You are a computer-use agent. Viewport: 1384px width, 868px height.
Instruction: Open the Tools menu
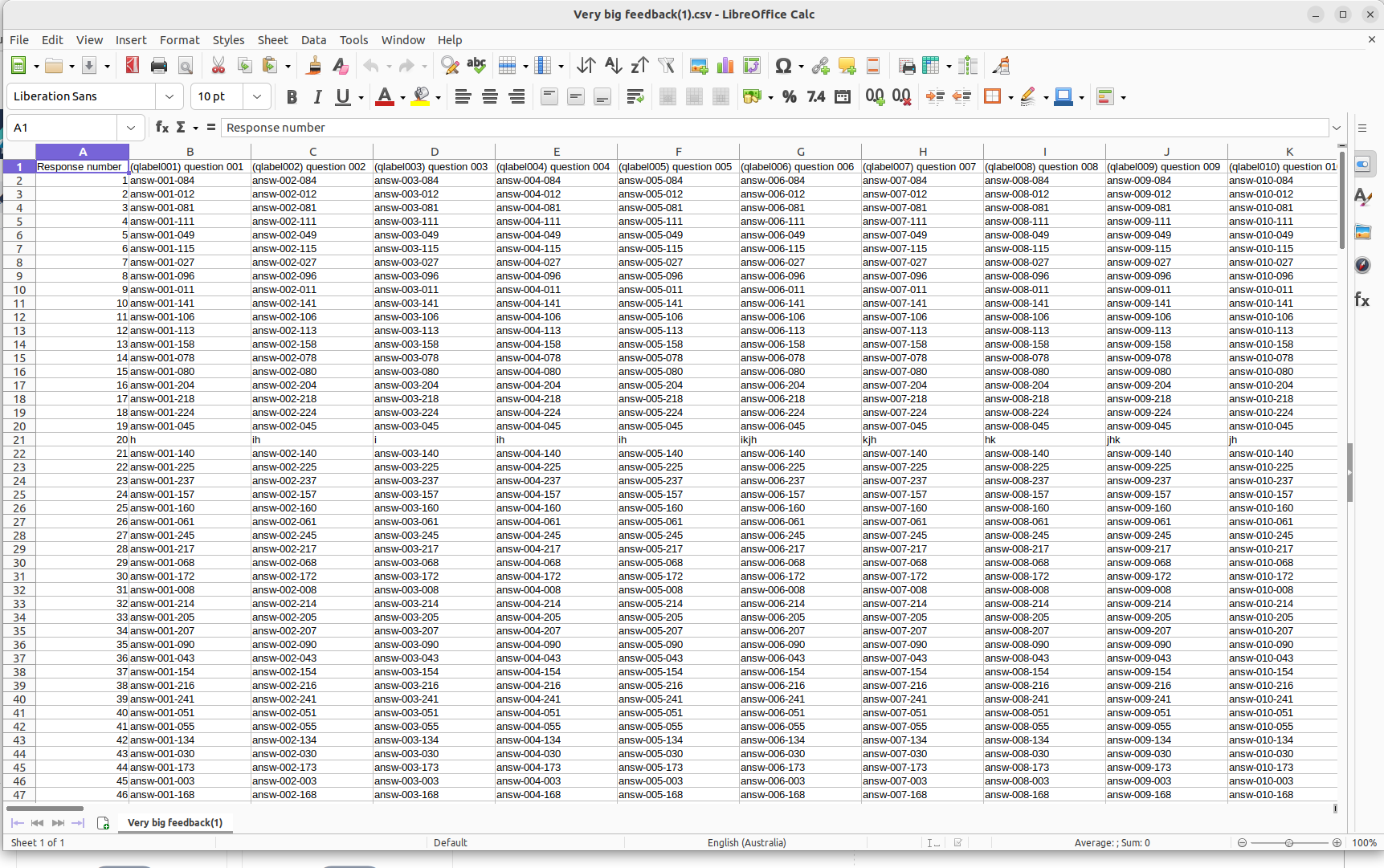point(353,39)
